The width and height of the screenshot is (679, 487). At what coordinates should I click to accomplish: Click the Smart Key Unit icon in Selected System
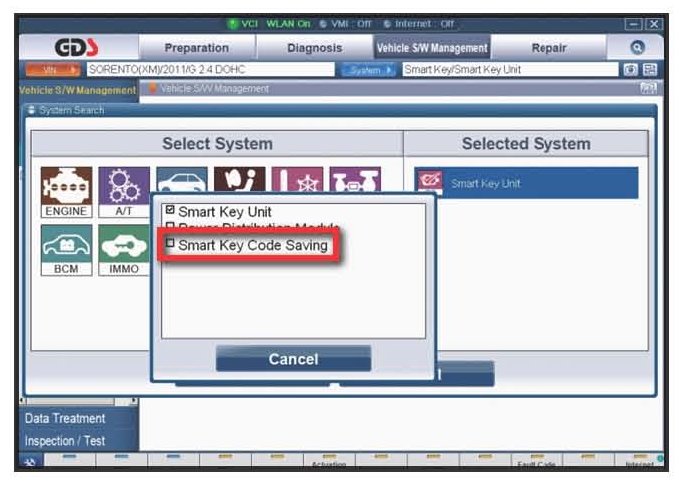point(430,183)
